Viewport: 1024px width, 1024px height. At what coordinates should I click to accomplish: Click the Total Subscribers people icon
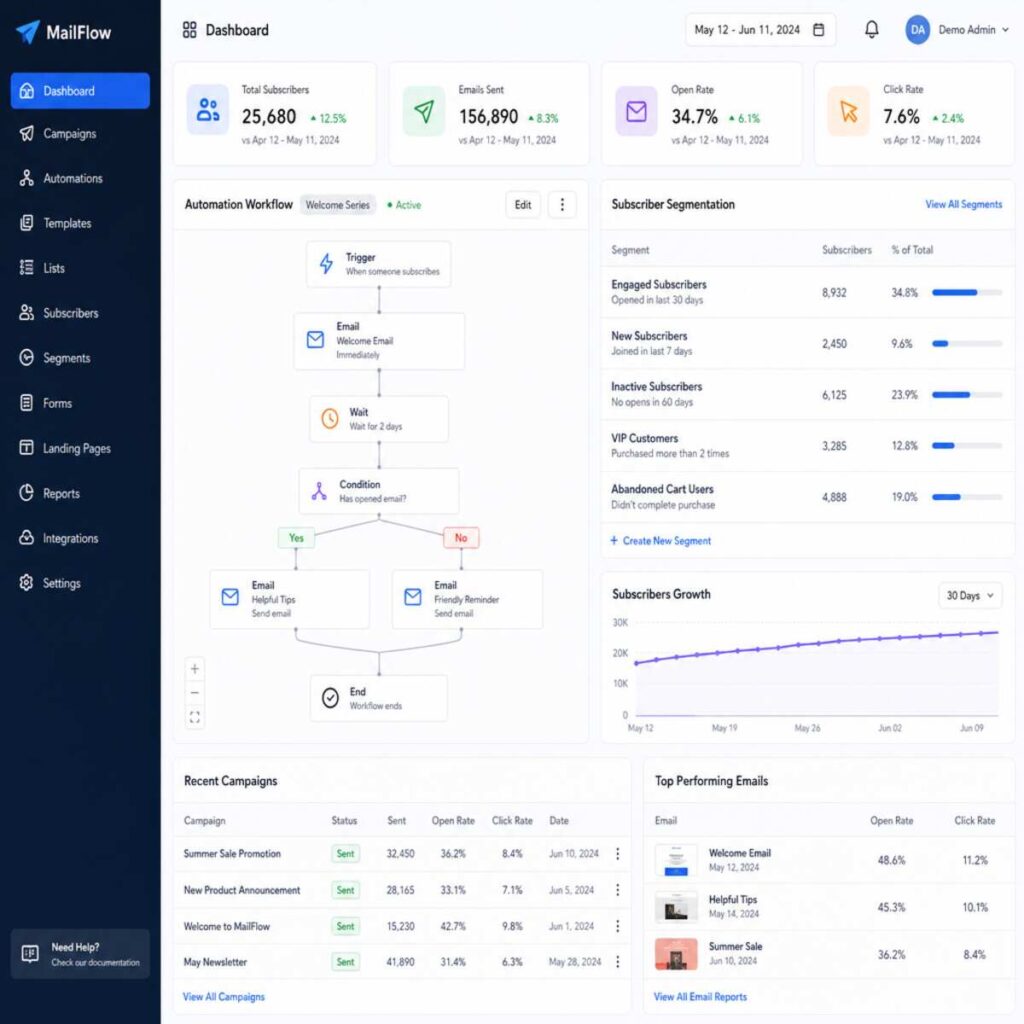[x=208, y=110]
